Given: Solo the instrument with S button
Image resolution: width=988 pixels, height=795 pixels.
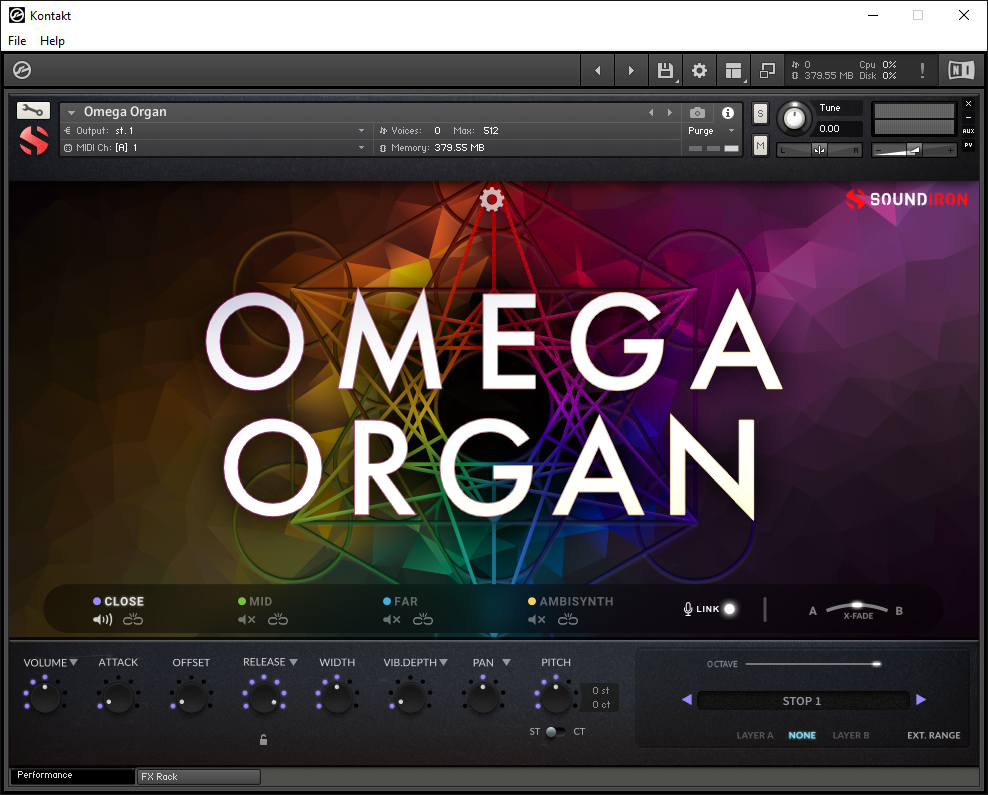Looking at the screenshot, I should (761, 114).
